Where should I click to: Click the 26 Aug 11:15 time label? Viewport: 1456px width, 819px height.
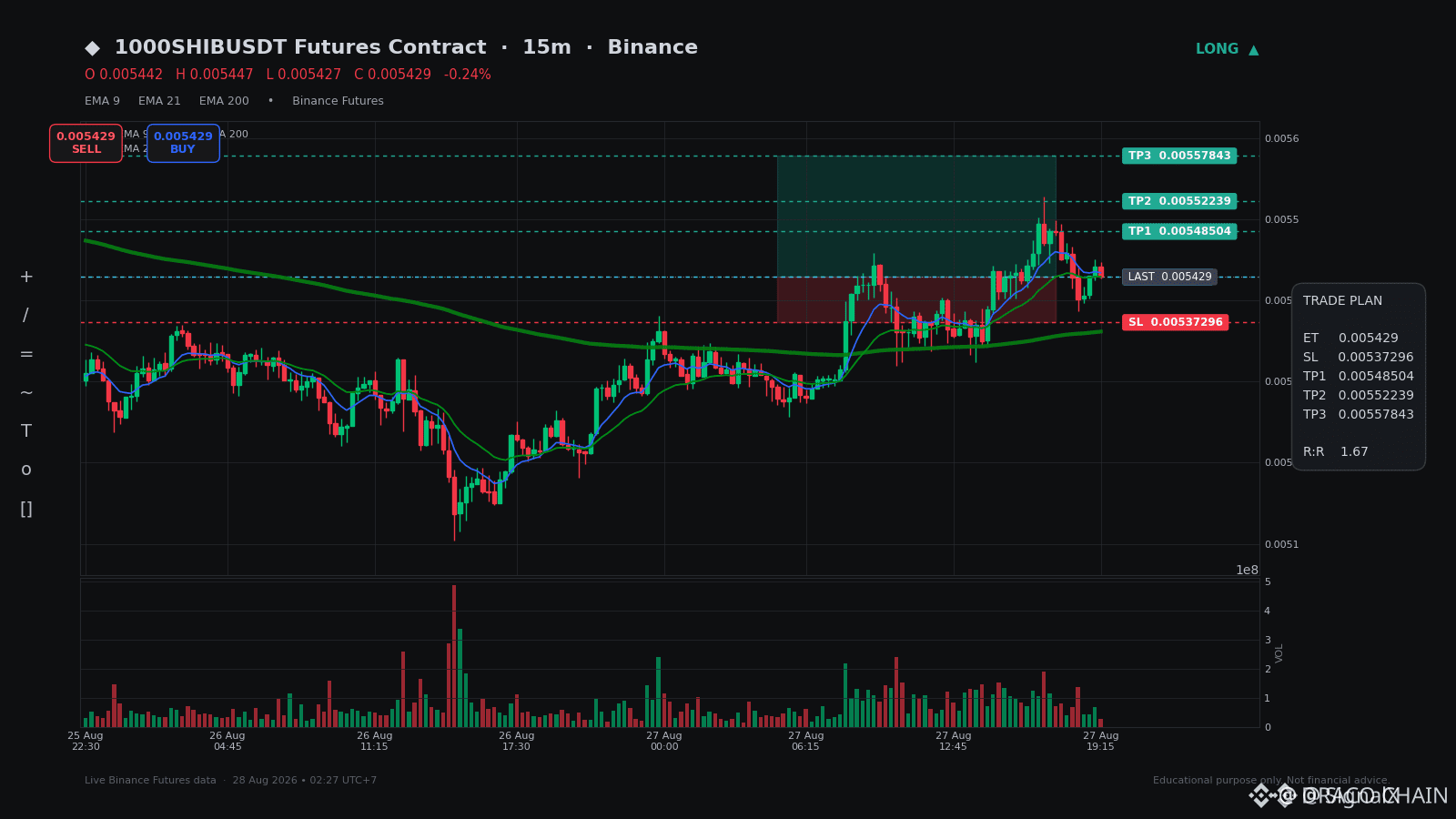[x=375, y=741]
